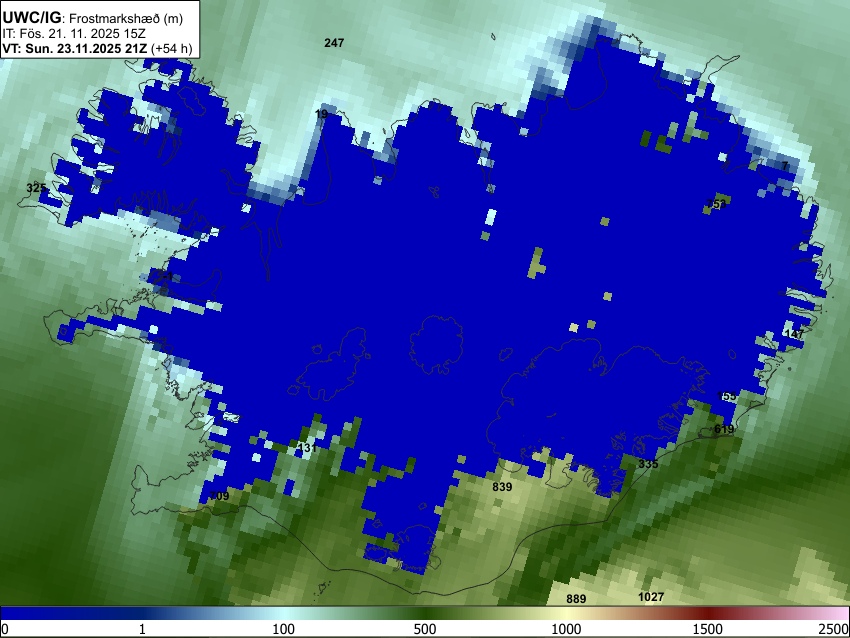Screen dimensions: 850x638
Task: Click the 'VT: Sun. 23.11.2025 21Z' line
Action: point(74,48)
